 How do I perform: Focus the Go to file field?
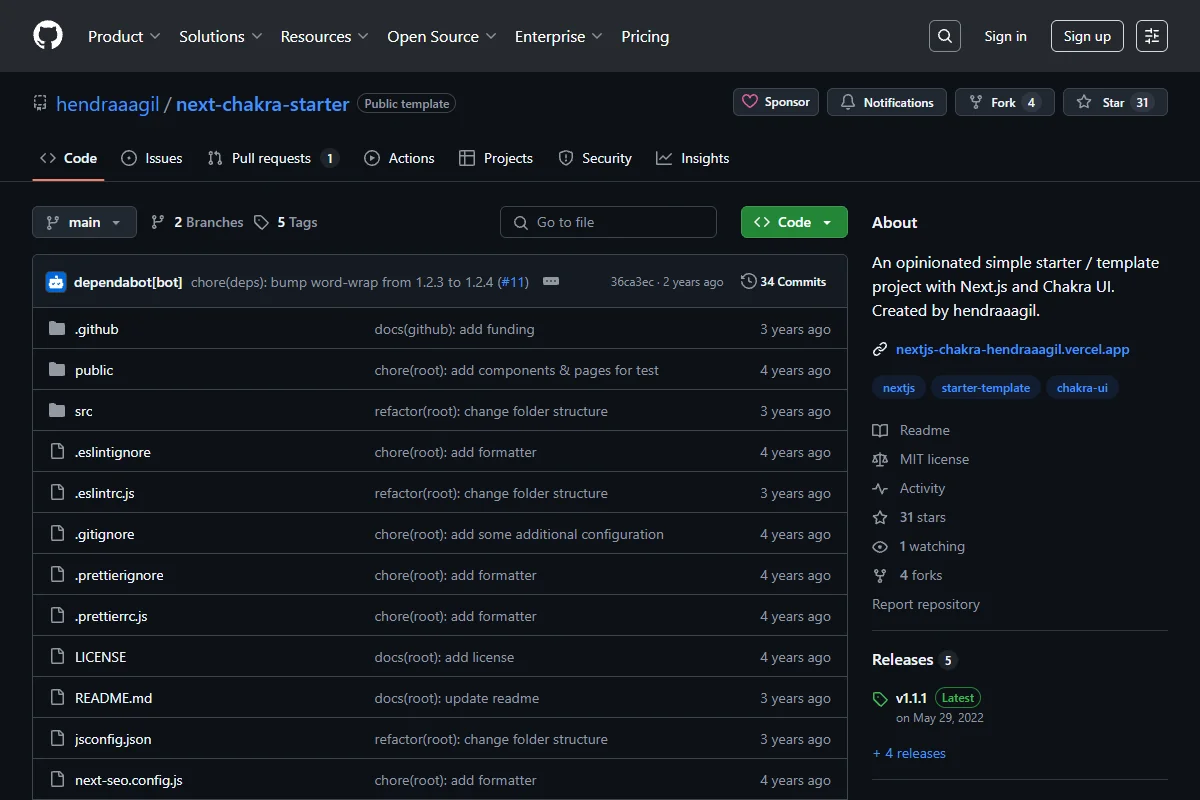coord(608,222)
